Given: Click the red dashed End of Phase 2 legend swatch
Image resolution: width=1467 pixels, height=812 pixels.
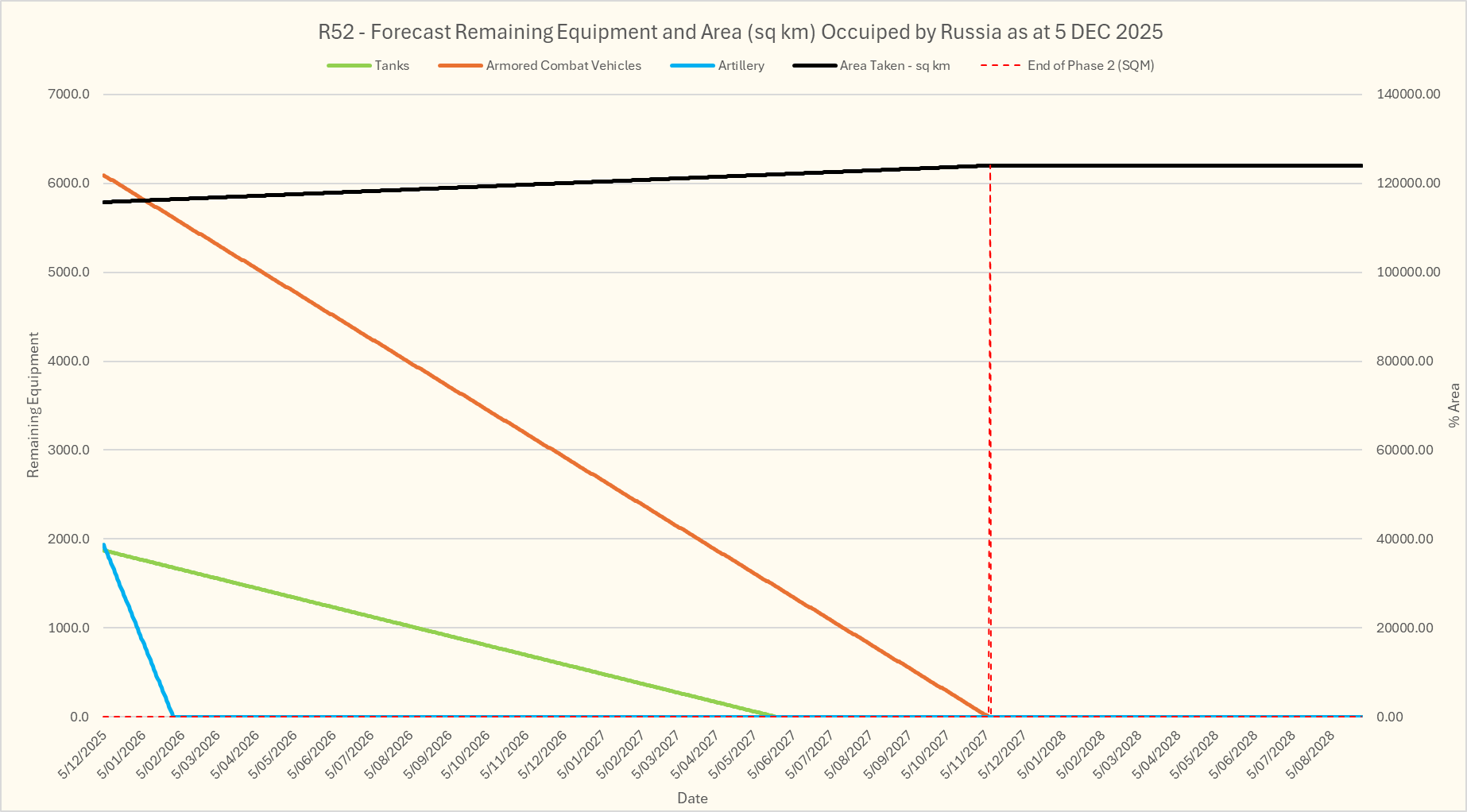Looking at the screenshot, I should 1001,66.
